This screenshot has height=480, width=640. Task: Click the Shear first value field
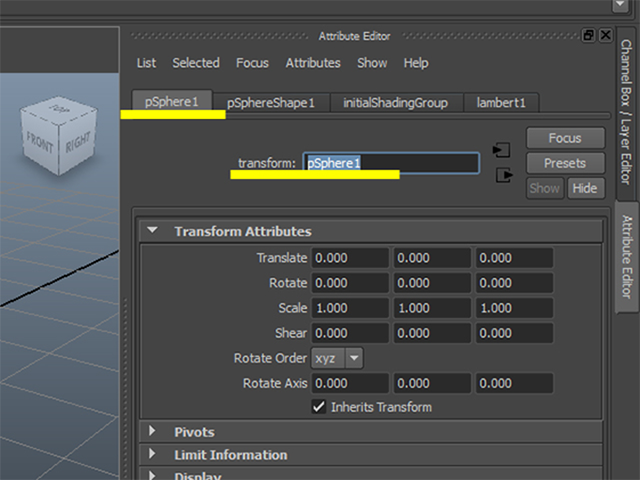click(x=350, y=333)
